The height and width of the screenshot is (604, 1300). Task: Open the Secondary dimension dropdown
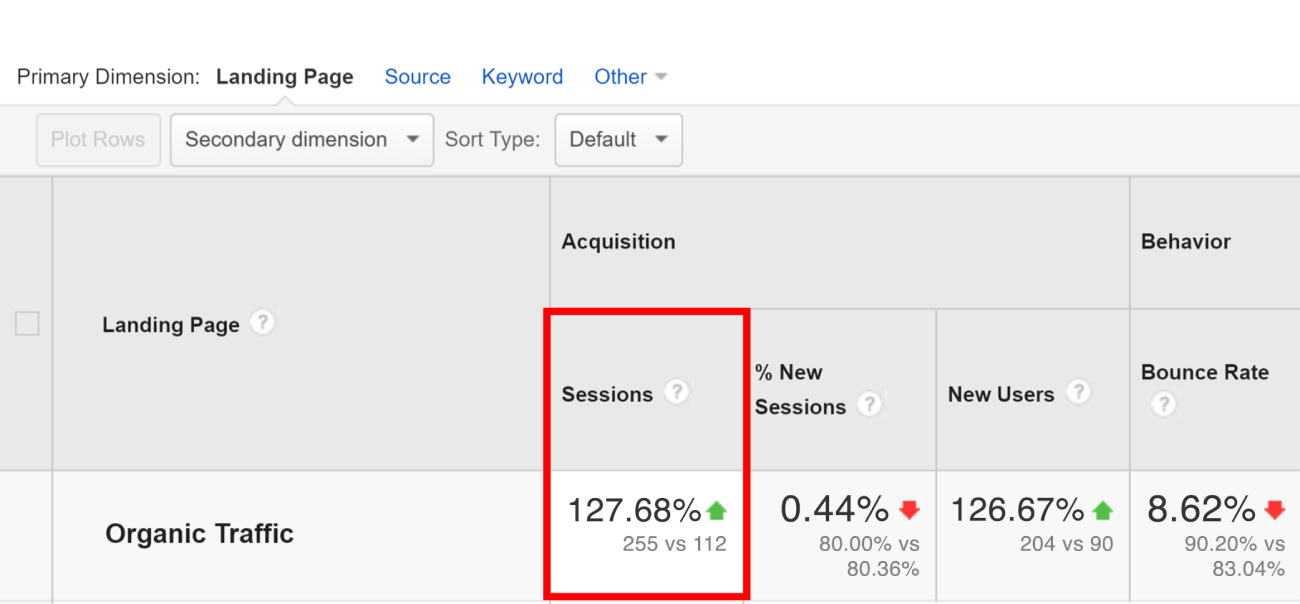click(302, 140)
